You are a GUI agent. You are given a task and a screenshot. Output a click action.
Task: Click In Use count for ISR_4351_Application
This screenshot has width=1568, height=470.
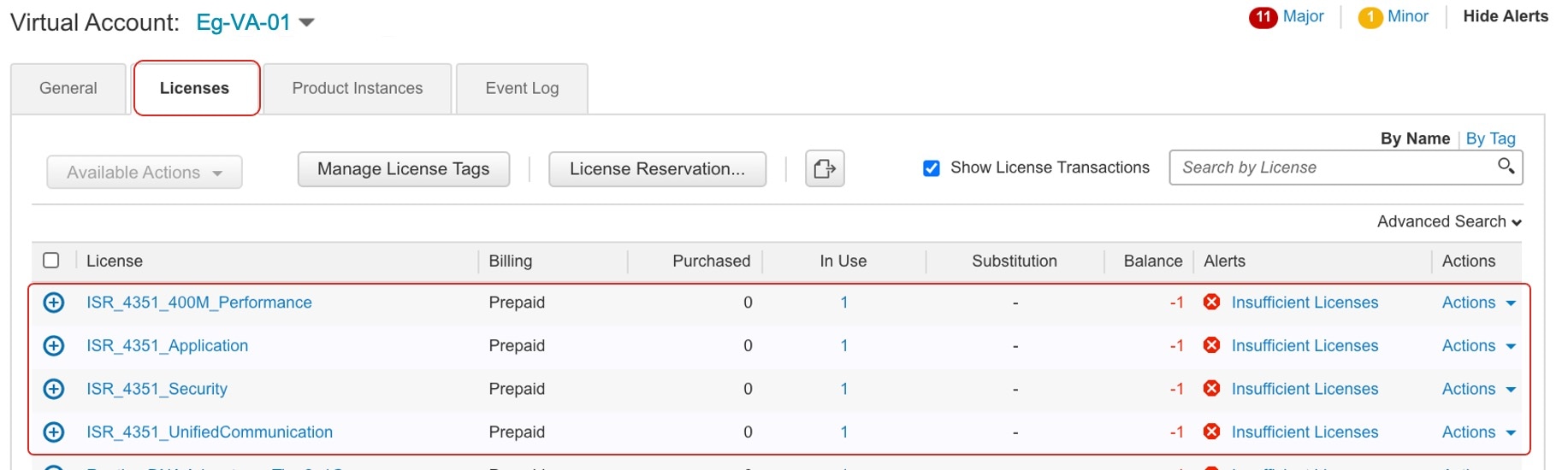[x=844, y=346]
